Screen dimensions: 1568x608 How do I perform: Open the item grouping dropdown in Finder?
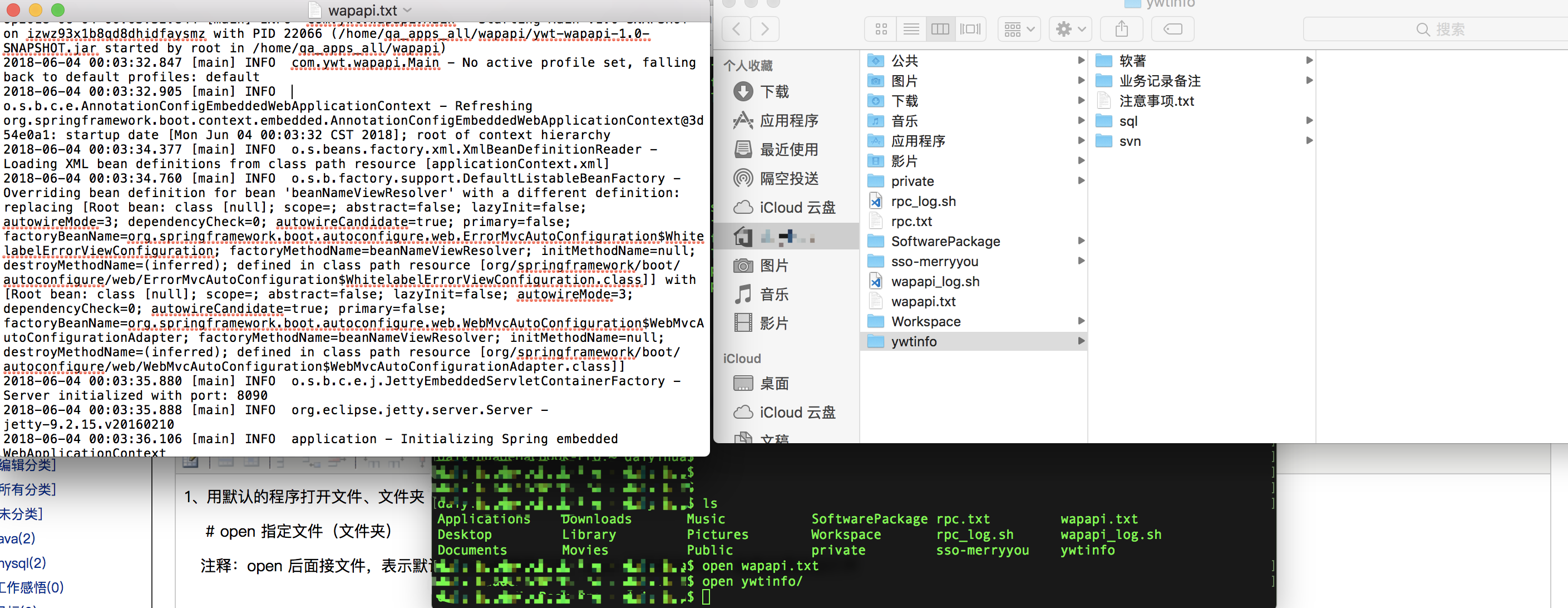click(x=1019, y=28)
